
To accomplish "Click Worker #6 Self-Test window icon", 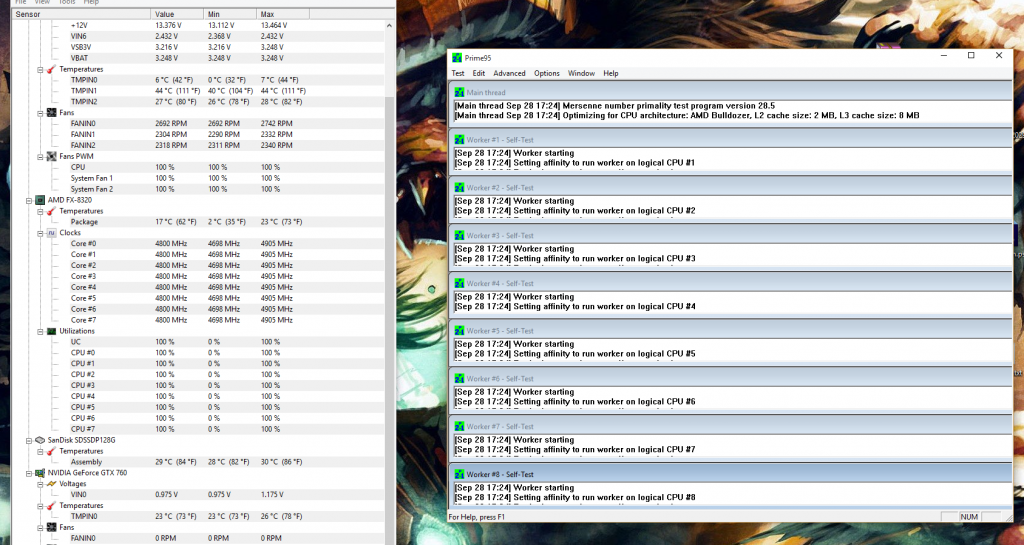I will pos(459,379).
